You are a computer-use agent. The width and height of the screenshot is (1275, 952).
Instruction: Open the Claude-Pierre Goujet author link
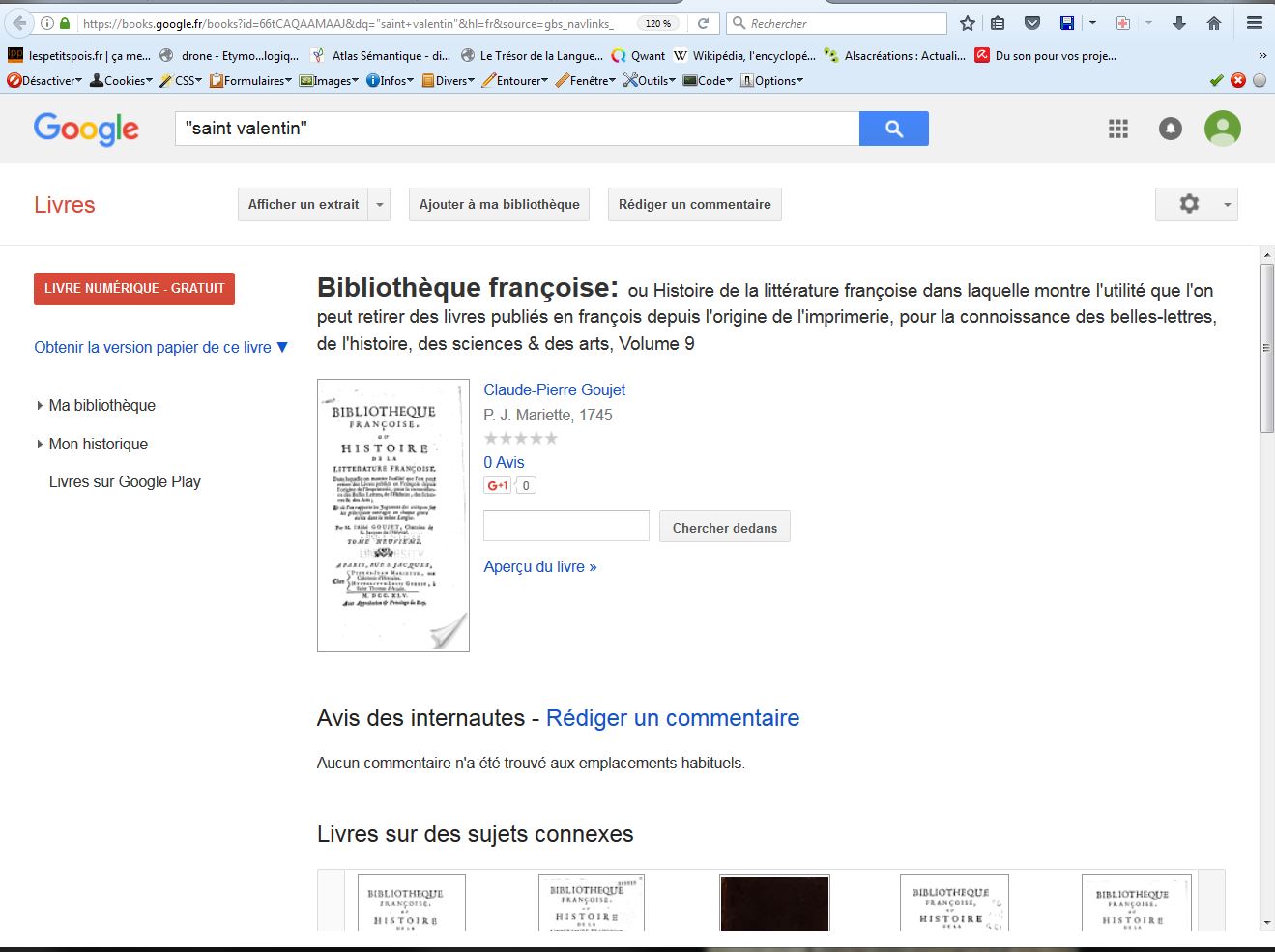point(554,389)
